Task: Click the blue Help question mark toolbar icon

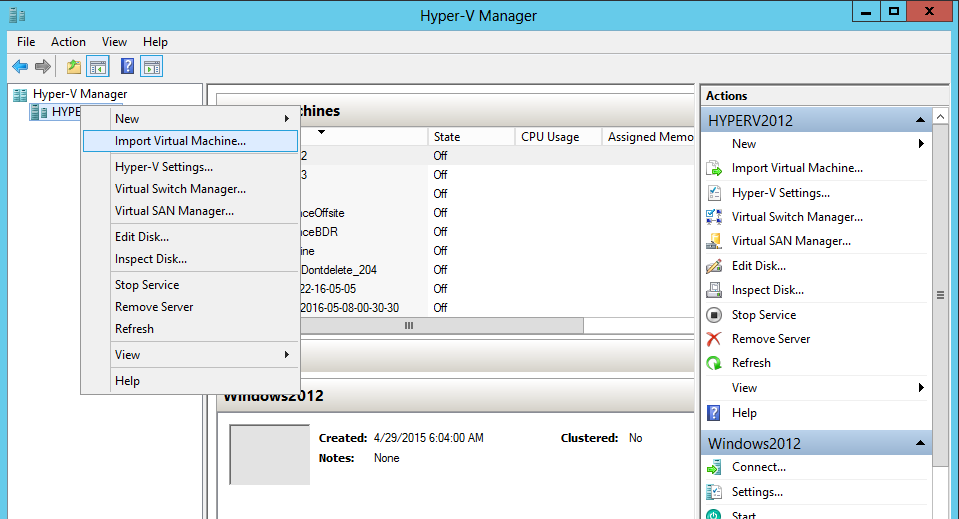Action: click(x=127, y=66)
